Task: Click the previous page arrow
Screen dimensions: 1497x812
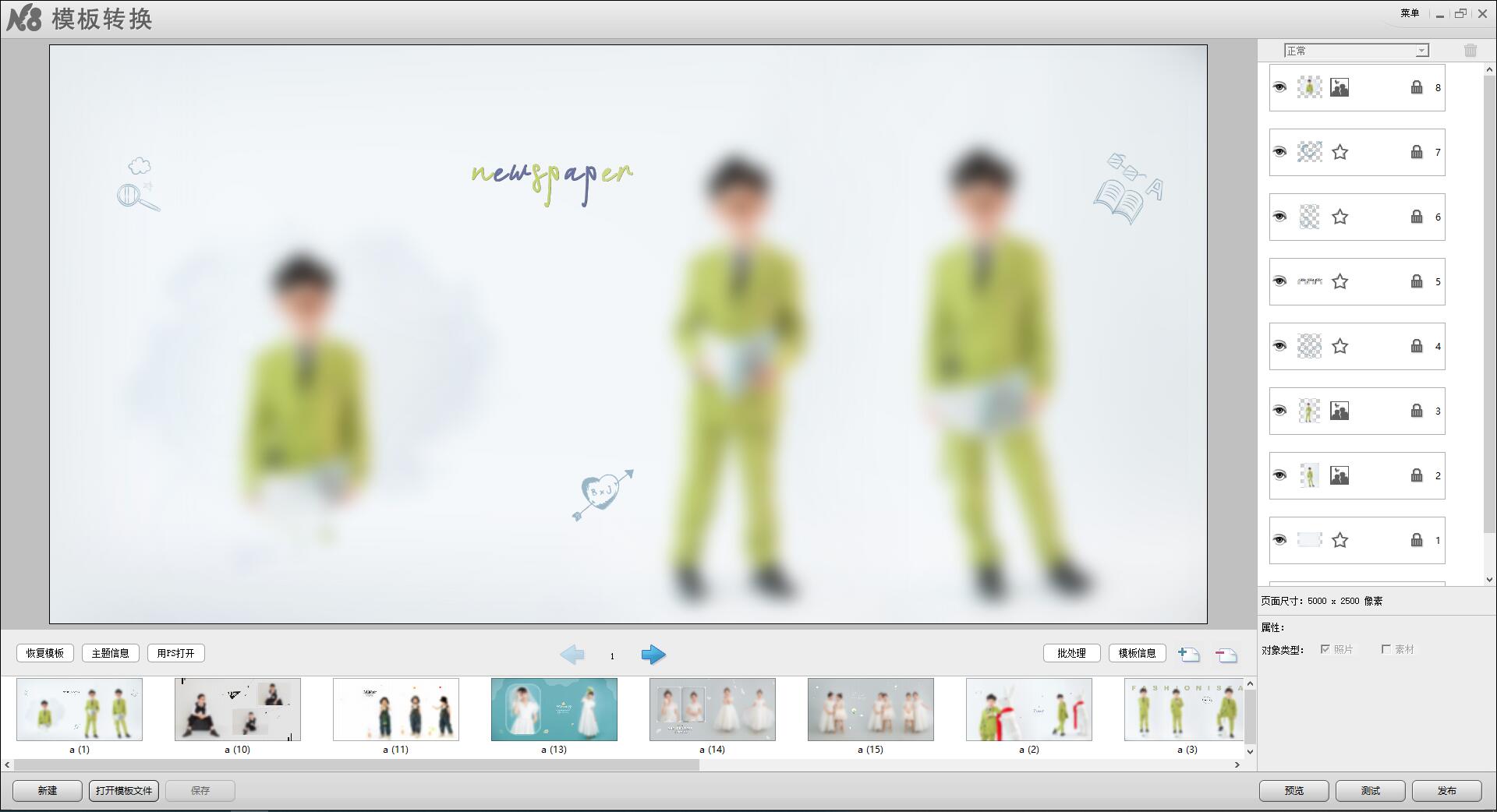Action: click(x=572, y=655)
